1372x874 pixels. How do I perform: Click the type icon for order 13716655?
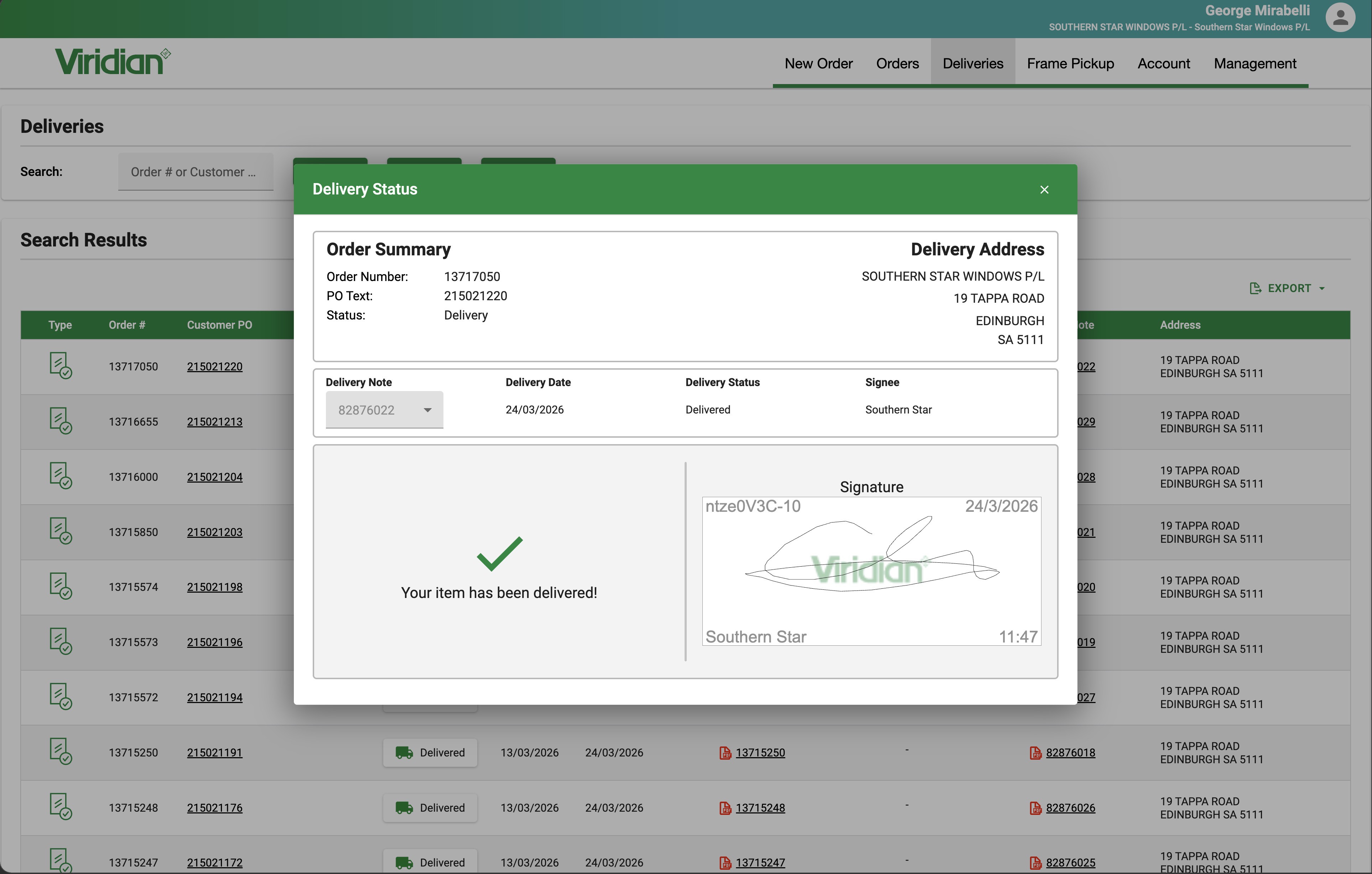click(61, 421)
